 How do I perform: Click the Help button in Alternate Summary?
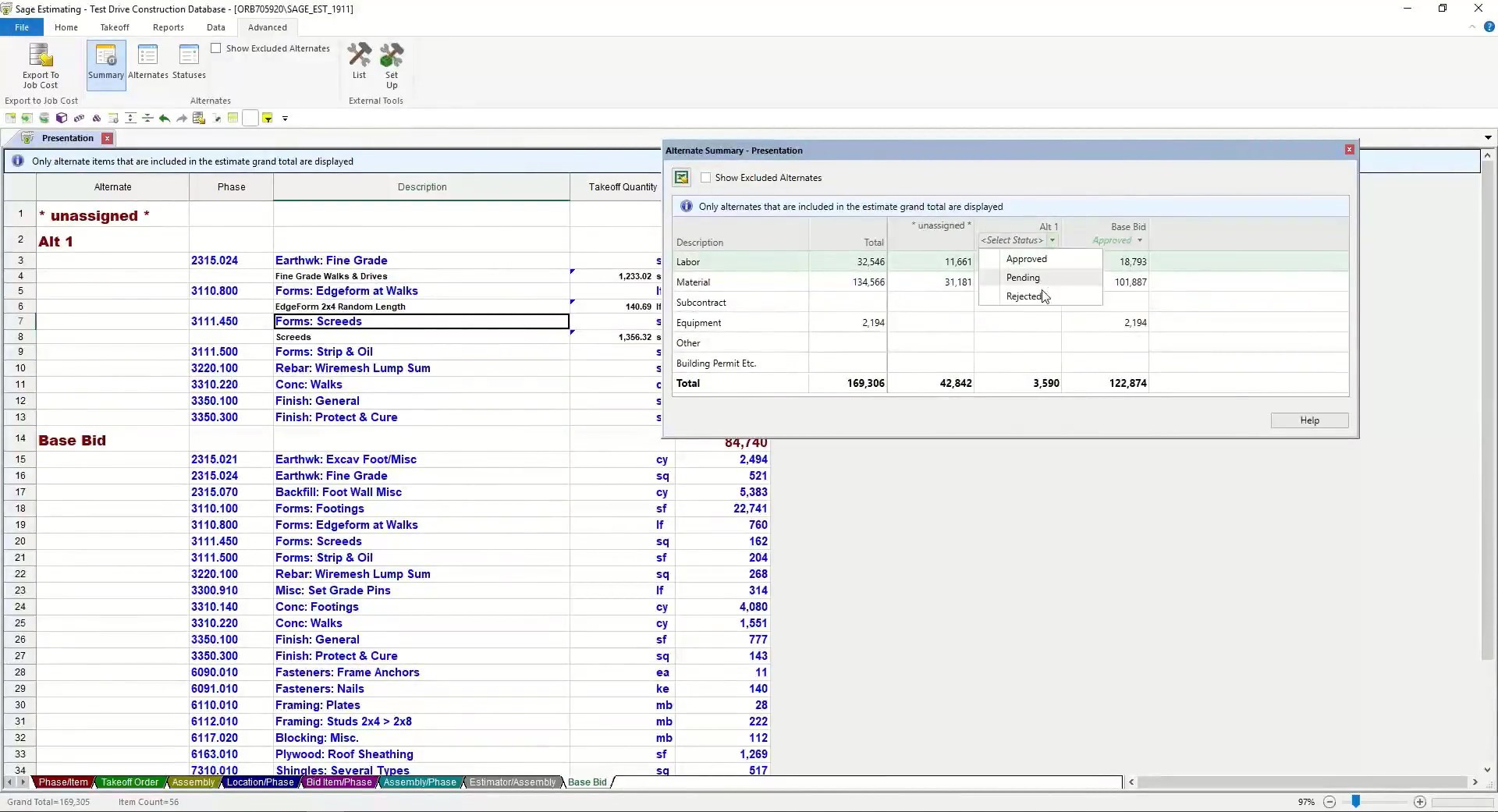1309,420
